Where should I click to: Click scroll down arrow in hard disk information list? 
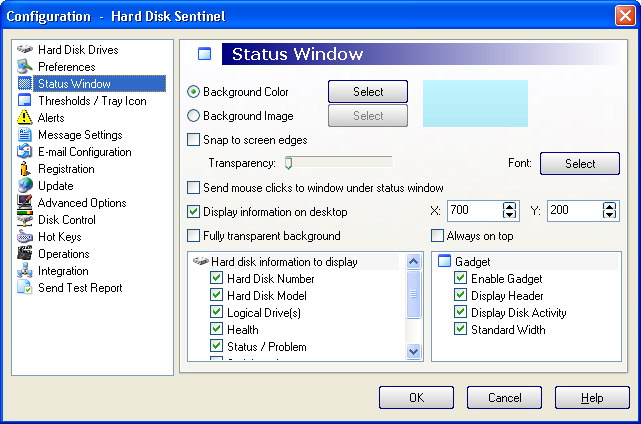click(414, 351)
